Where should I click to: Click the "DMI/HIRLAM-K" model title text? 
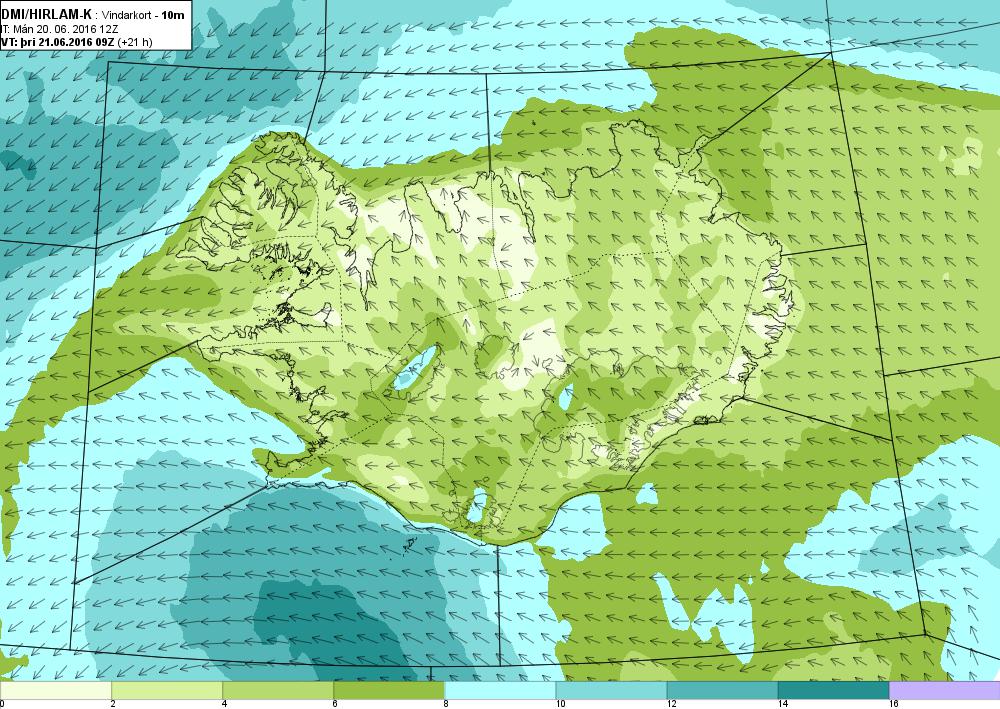47,15
